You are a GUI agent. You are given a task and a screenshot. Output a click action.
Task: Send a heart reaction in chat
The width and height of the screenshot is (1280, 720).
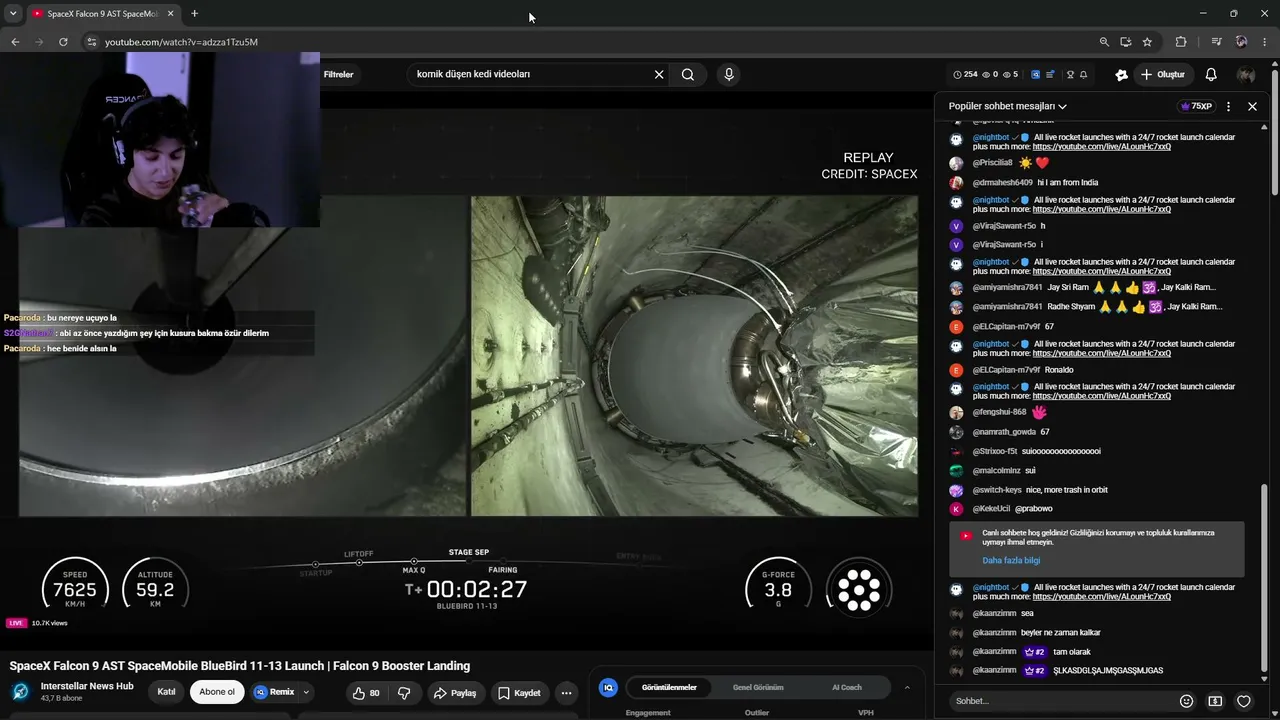point(1244,701)
